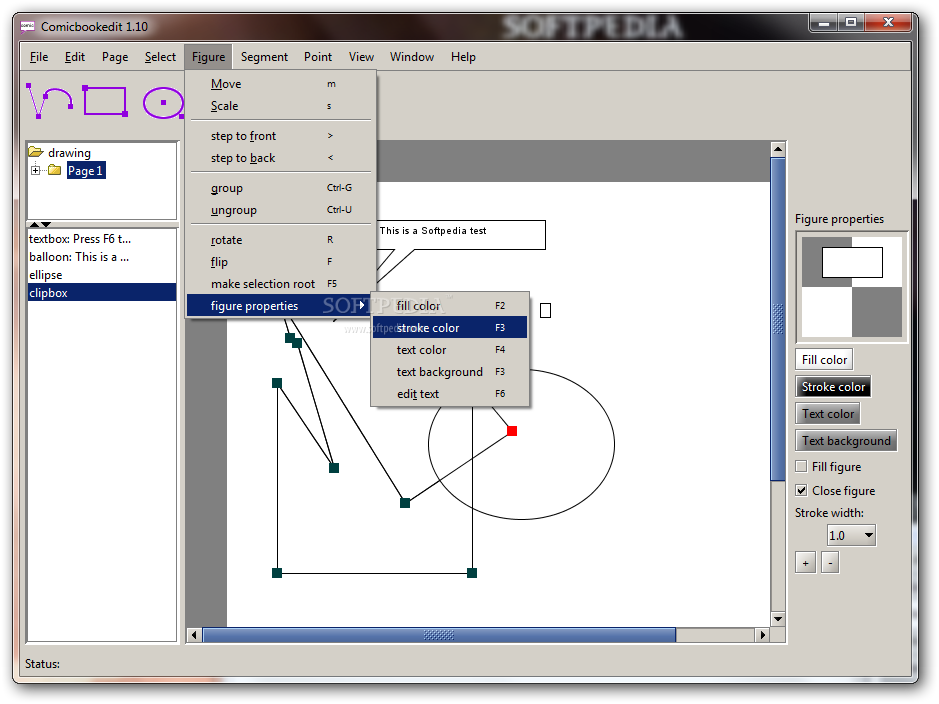Click the Page 1 folder icon
Viewport: 939px width, 704px height.
tap(54, 170)
